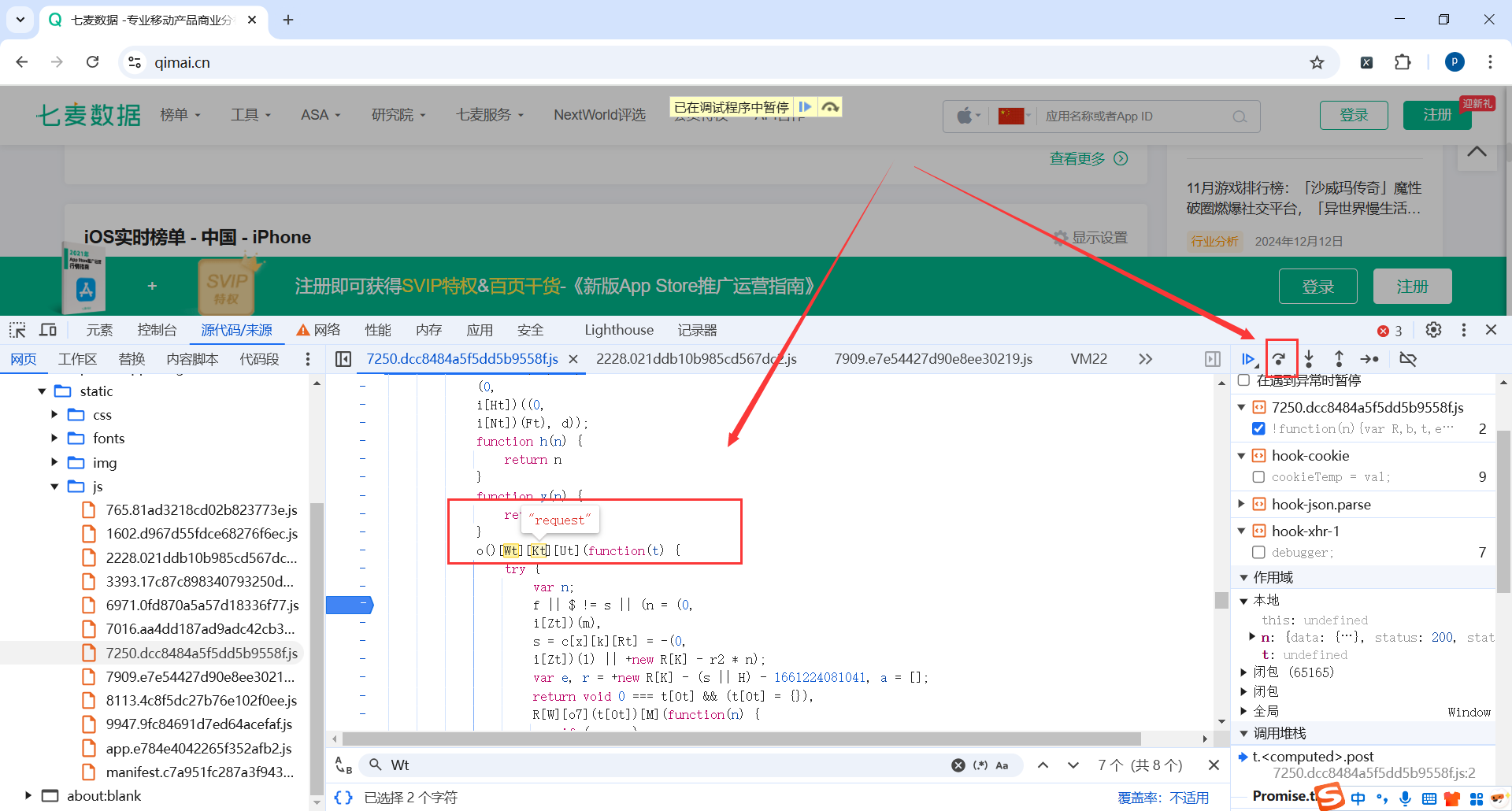Viewport: 1512px width, 811px height.
Task: Collapse the js folder
Action: [x=54, y=487]
